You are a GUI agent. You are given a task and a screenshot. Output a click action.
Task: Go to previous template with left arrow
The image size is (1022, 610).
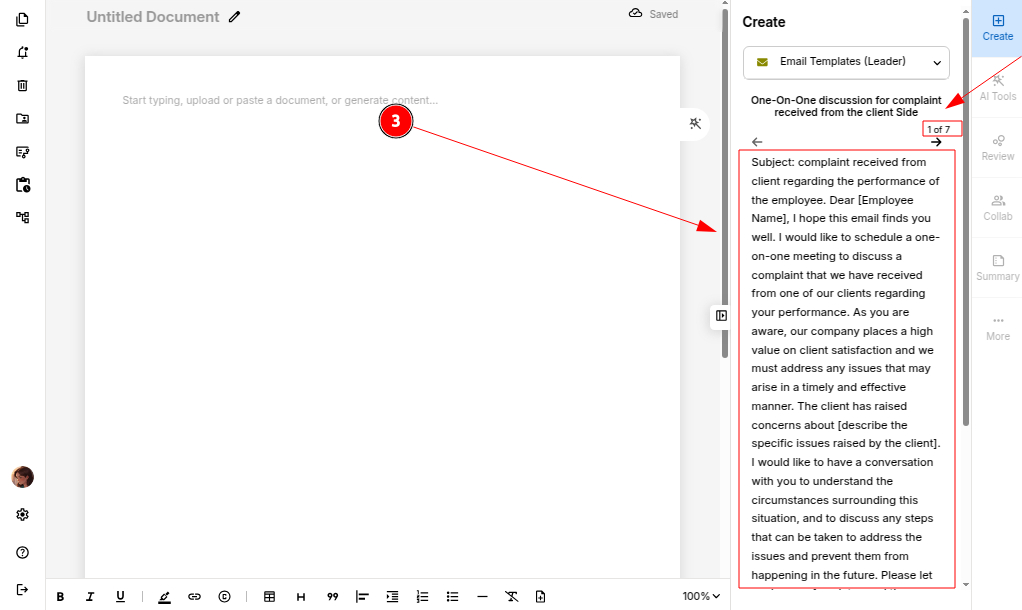coord(757,142)
